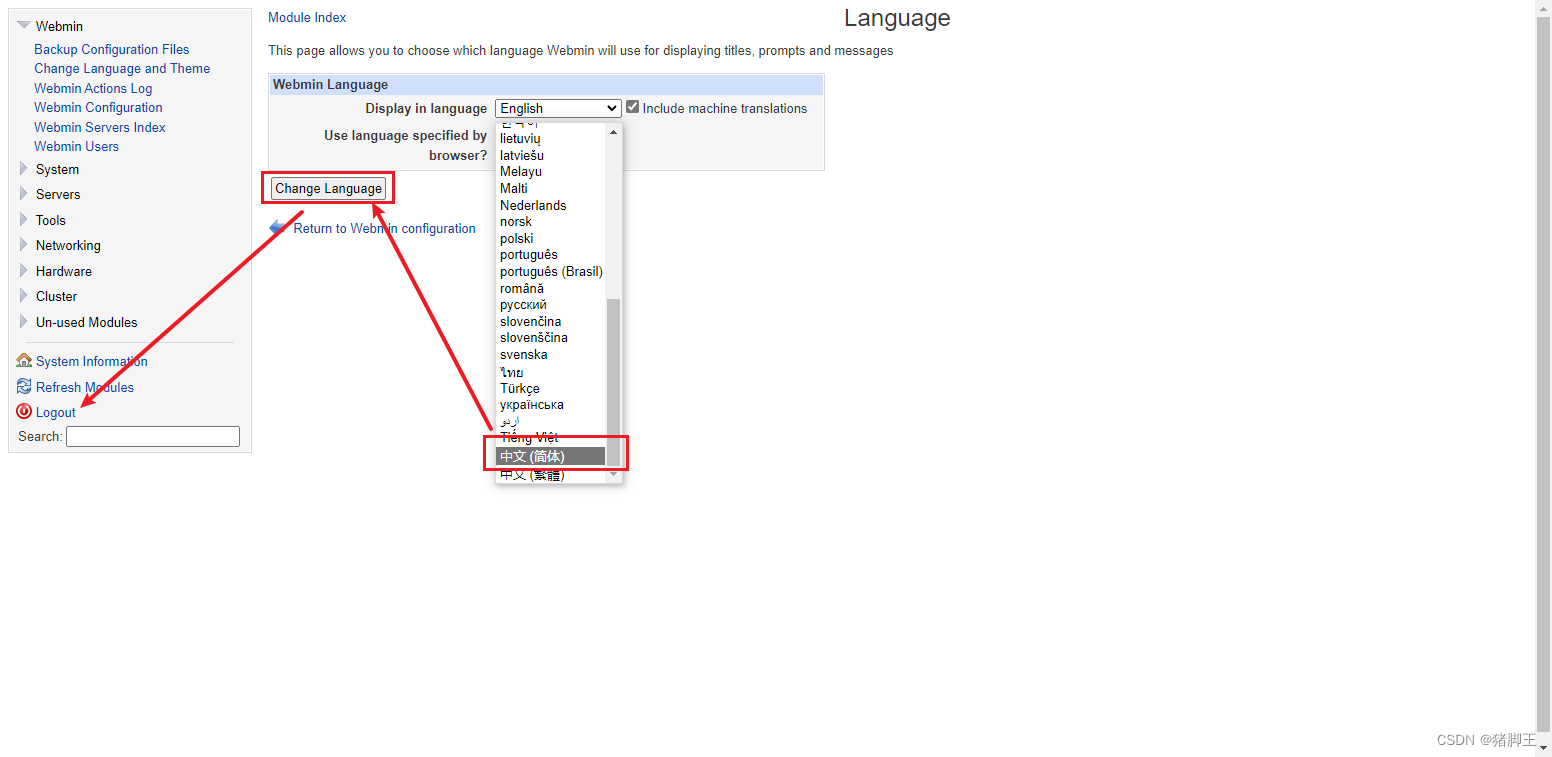Screen dimensions: 1552x757
Task: Select română language option
Action: tap(551, 288)
